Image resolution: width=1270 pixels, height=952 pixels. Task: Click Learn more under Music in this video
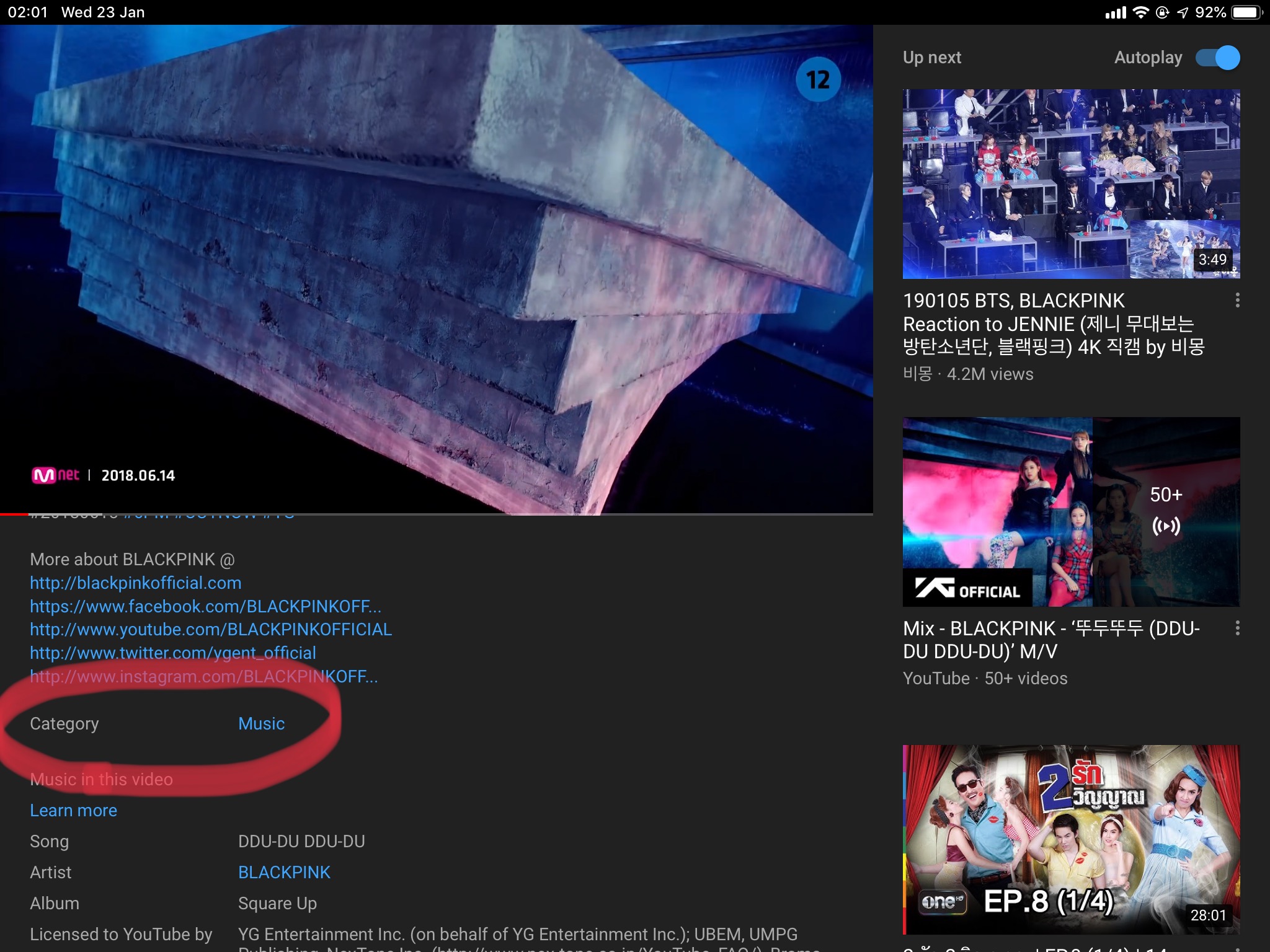click(x=73, y=811)
